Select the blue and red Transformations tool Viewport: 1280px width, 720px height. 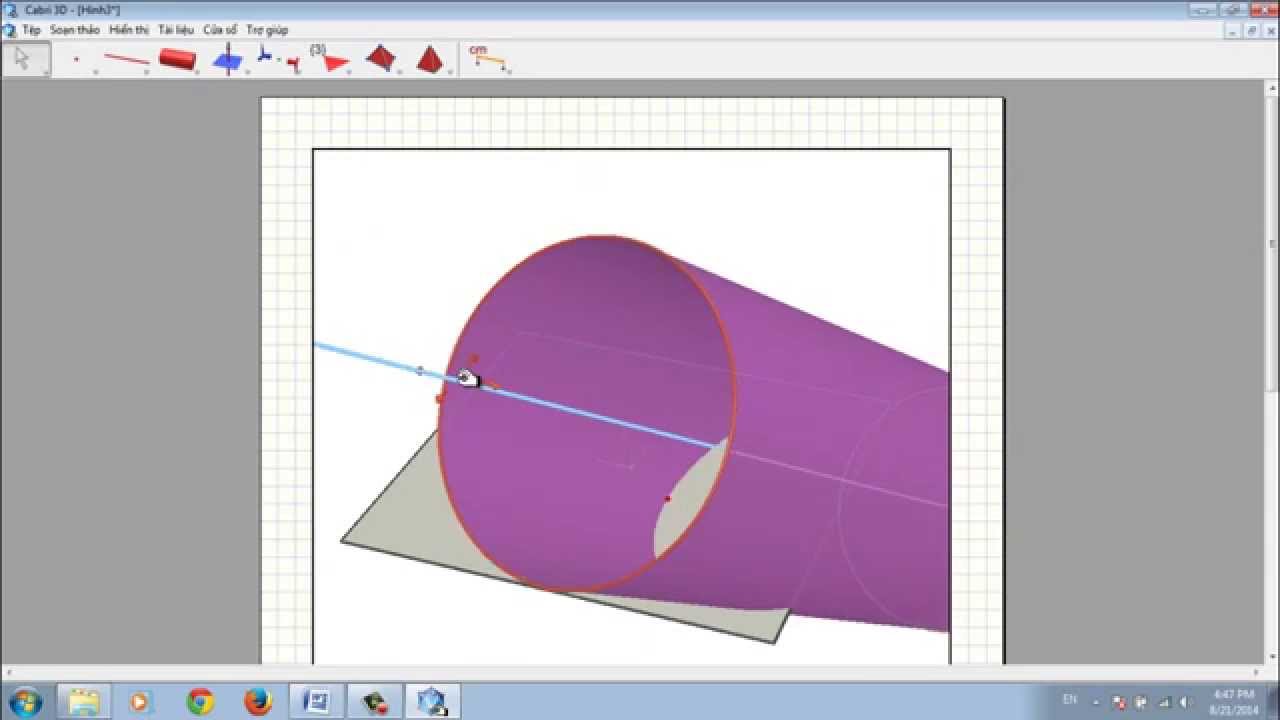point(278,59)
